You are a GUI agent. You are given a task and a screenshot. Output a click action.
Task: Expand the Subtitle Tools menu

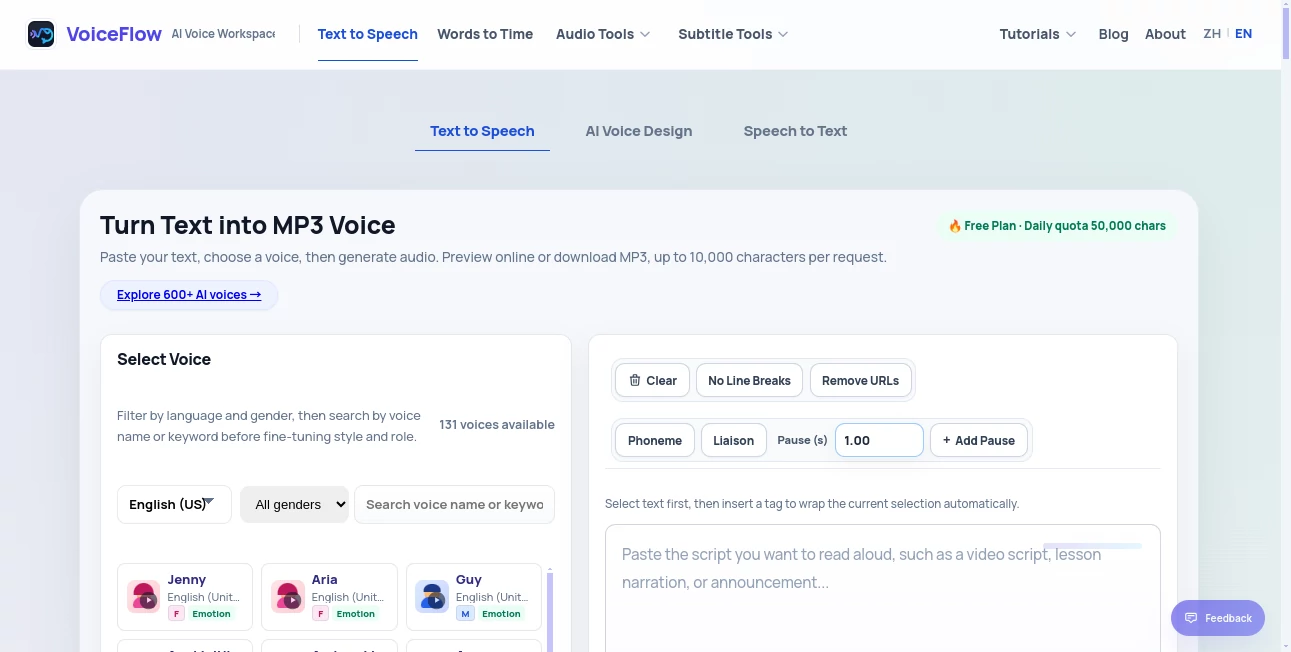point(733,34)
